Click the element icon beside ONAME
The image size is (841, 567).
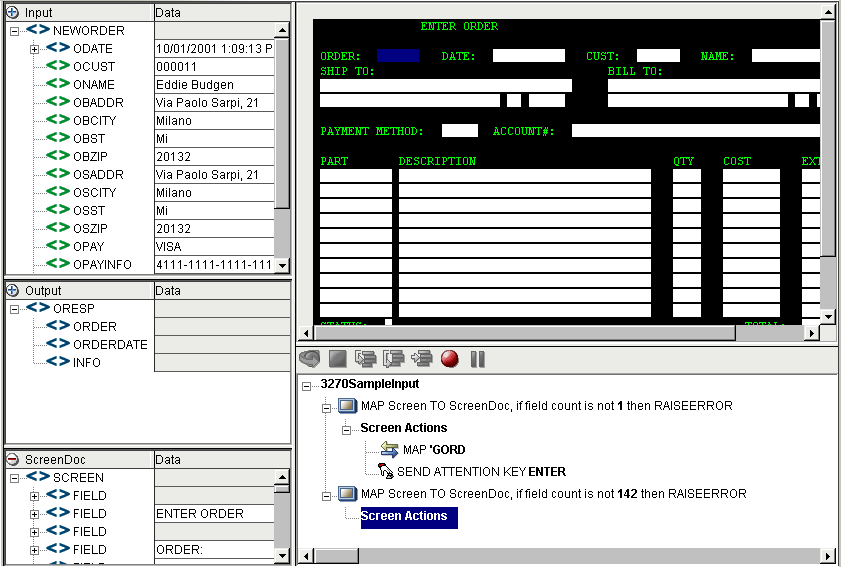(58, 84)
